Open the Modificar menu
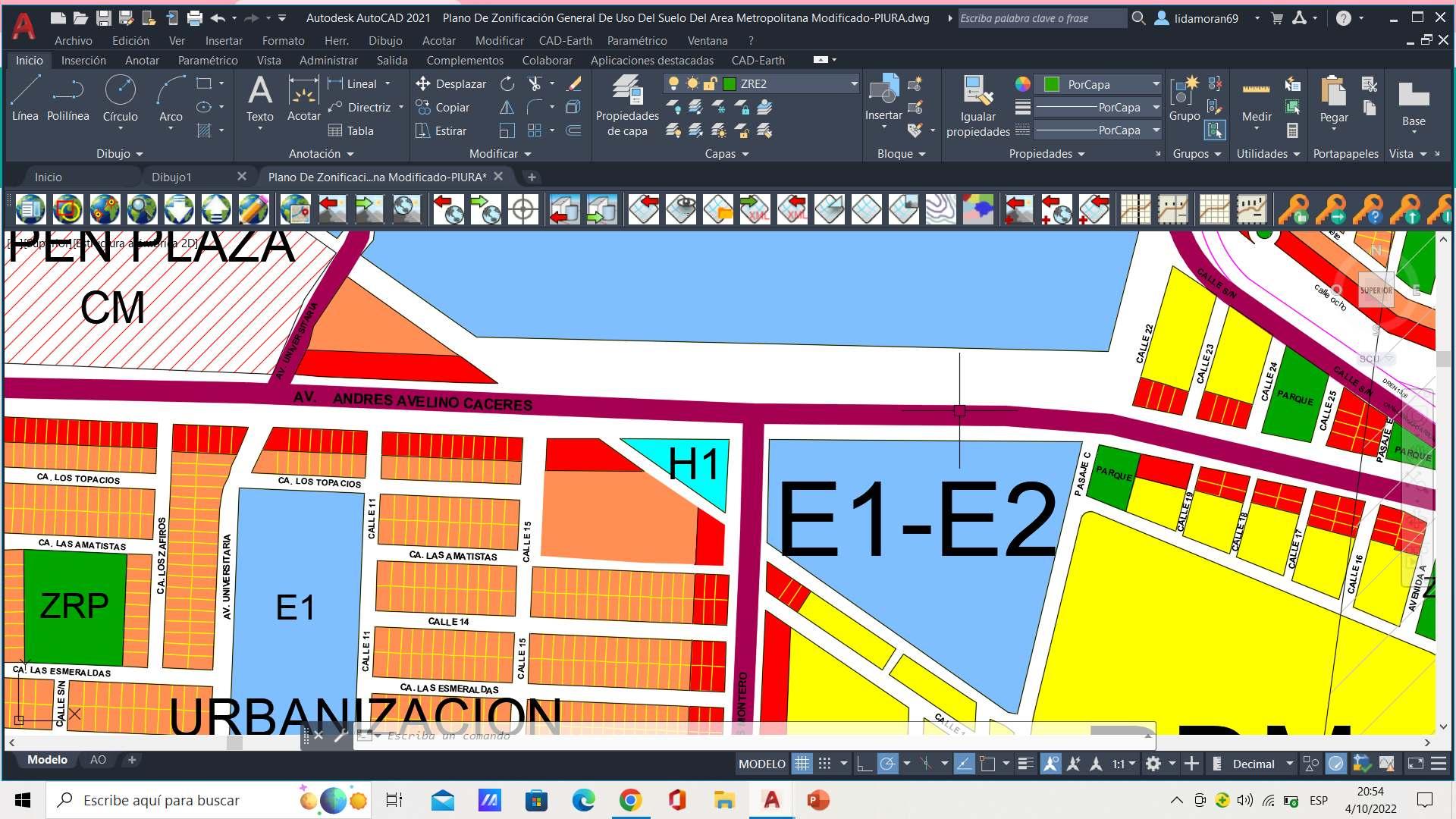This screenshot has width=1456, height=819. tap(499, 41)
